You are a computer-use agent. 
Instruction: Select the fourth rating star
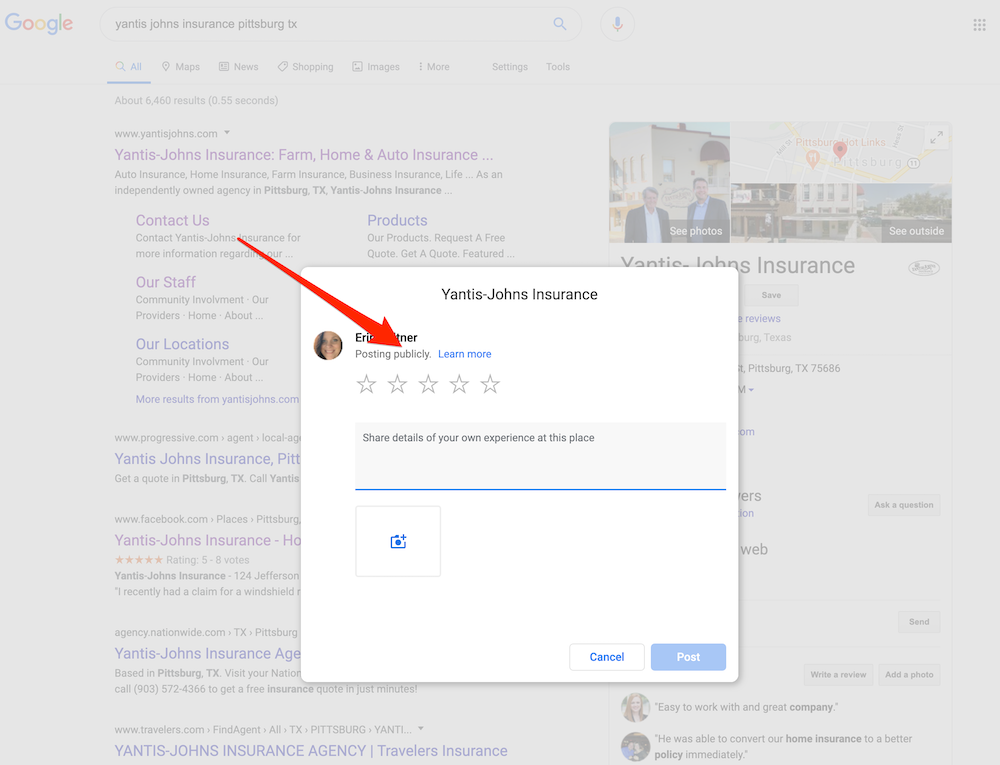(x=459, y=384)
